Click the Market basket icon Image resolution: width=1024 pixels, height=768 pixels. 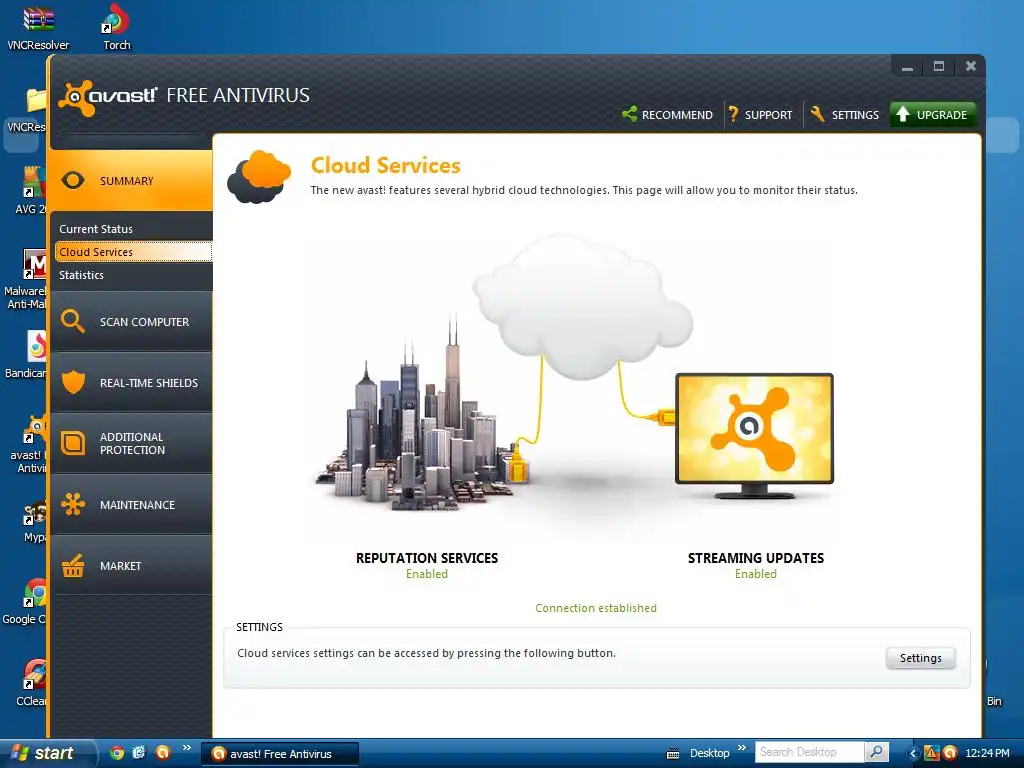click(x=73, y=566)
